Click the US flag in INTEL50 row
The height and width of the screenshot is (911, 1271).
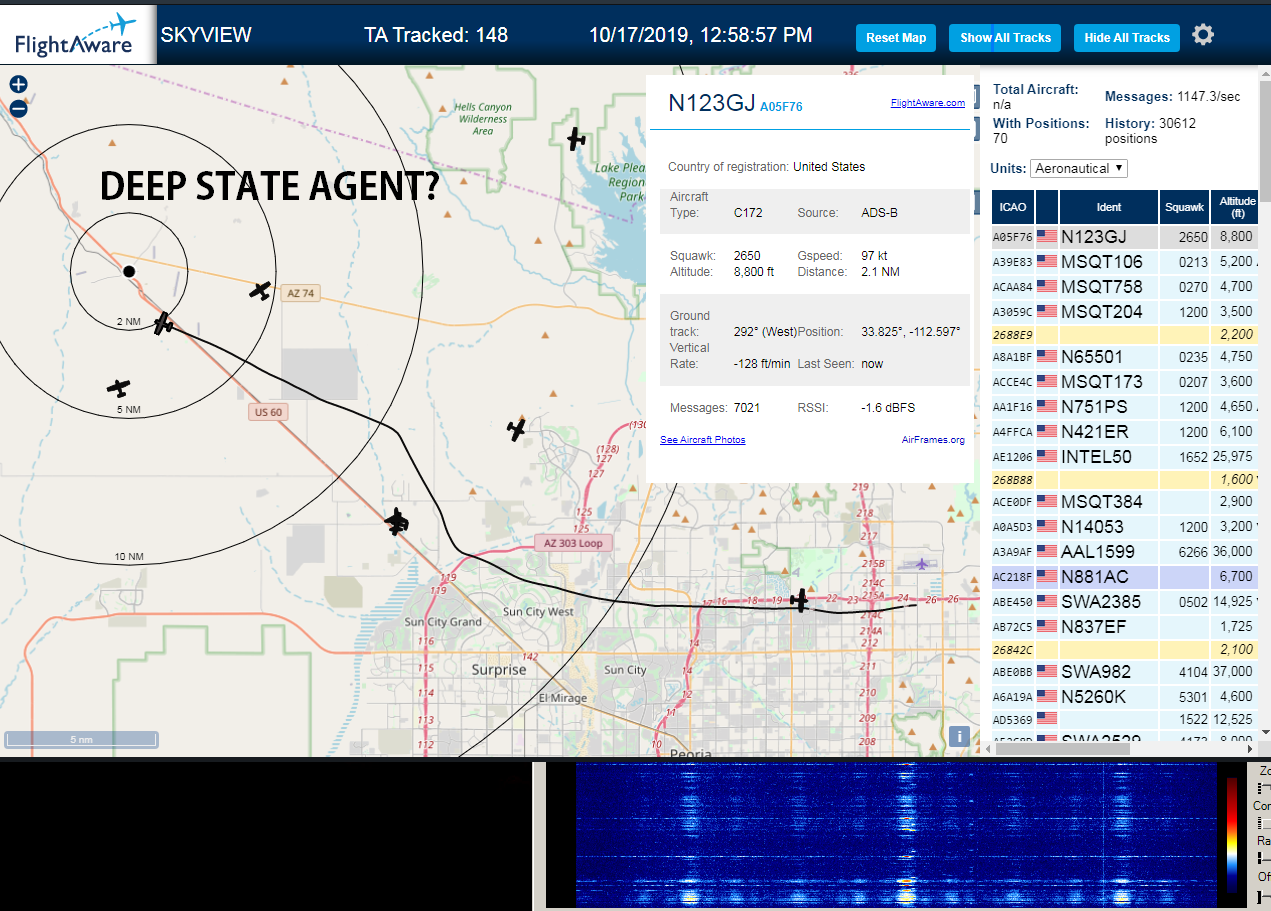[x=1047, y=456]
